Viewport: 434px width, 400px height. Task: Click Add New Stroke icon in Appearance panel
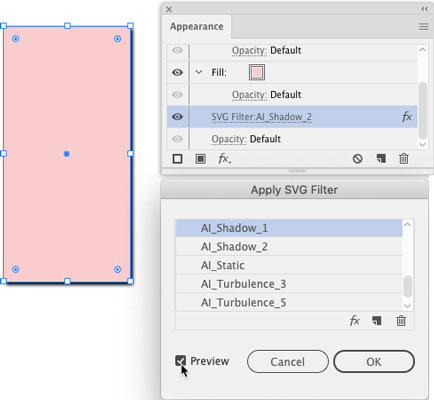[x=178, y=159]
